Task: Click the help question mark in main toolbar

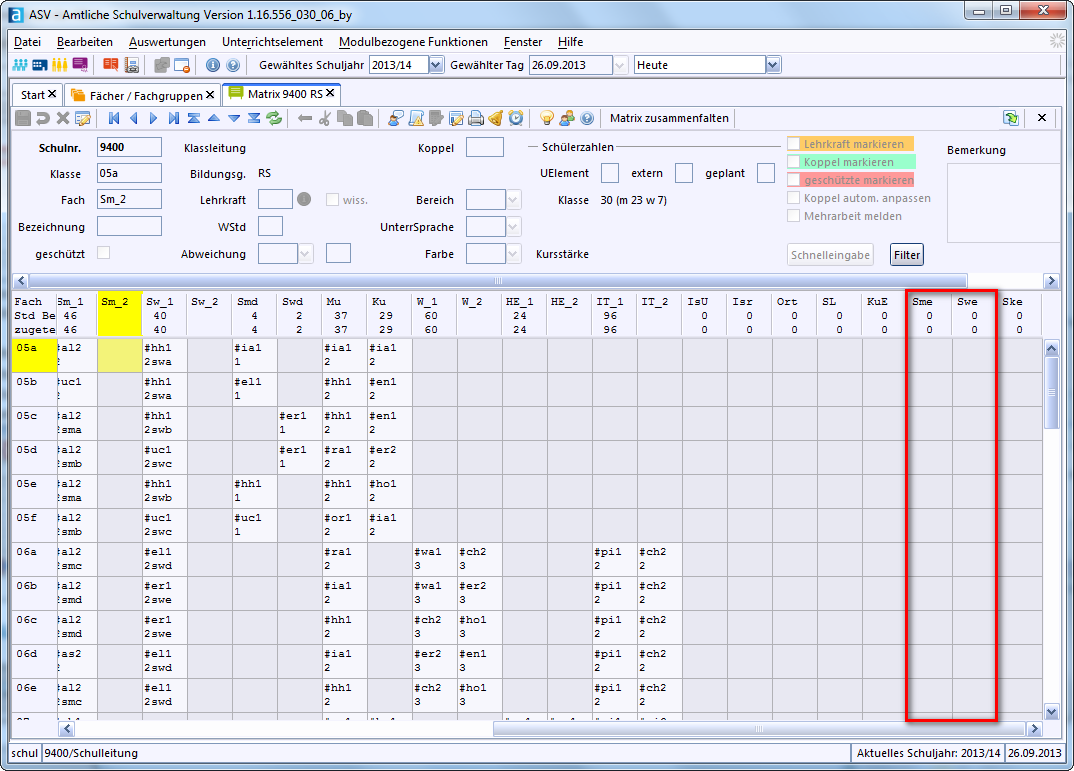Action: click(x=233, y=65)
